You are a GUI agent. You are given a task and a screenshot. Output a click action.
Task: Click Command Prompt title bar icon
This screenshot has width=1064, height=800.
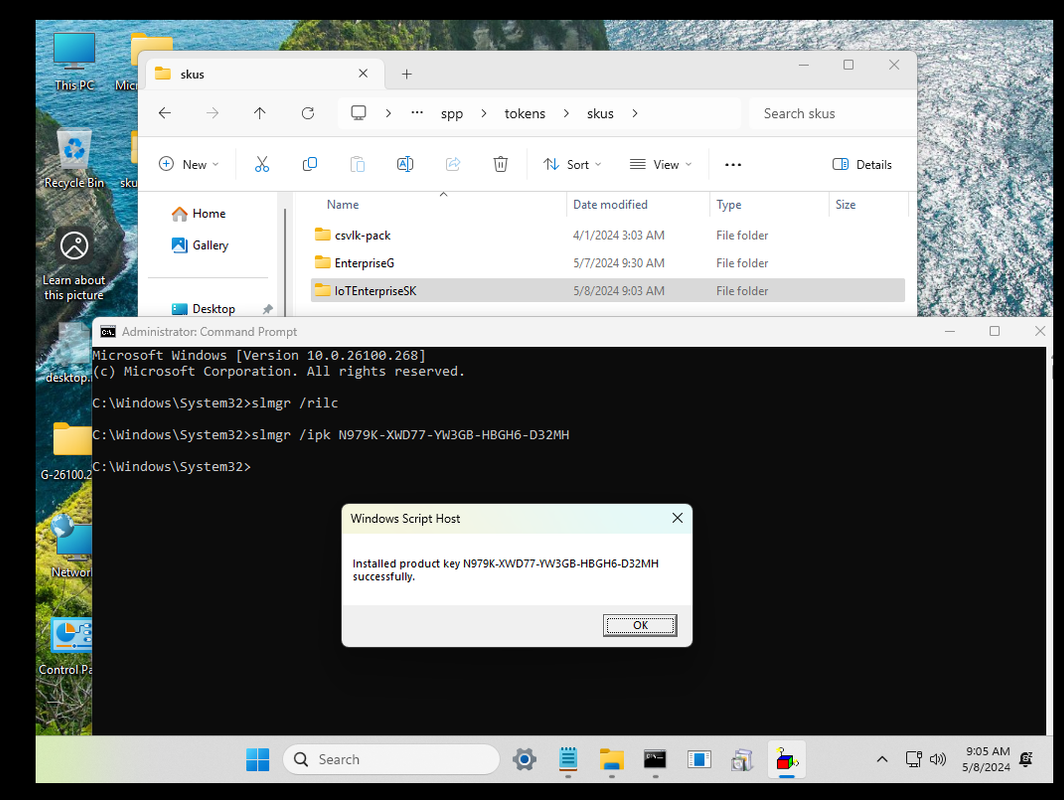pos(107,331)
